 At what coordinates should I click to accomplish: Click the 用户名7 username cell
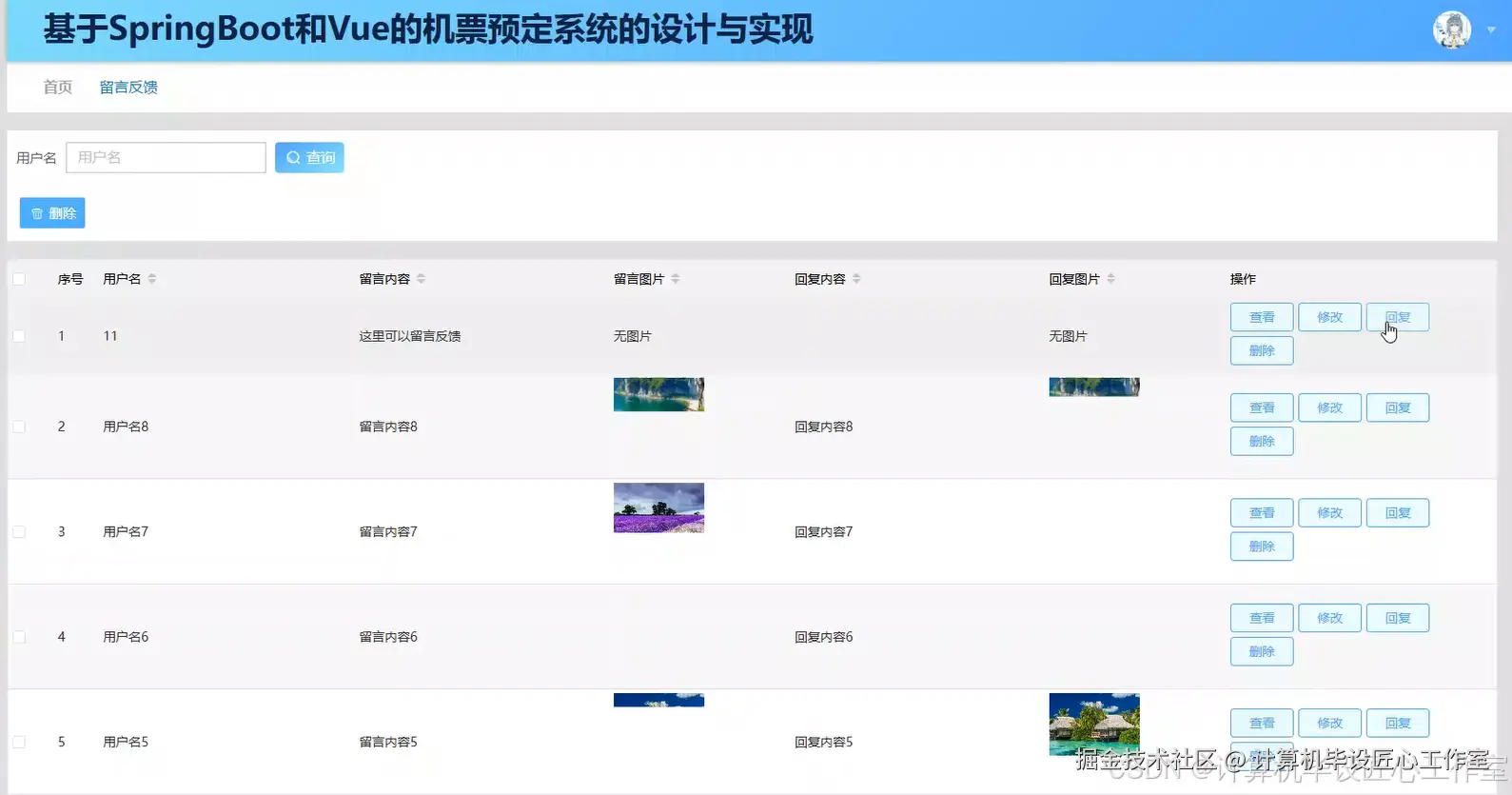click(x=126, y=531)
